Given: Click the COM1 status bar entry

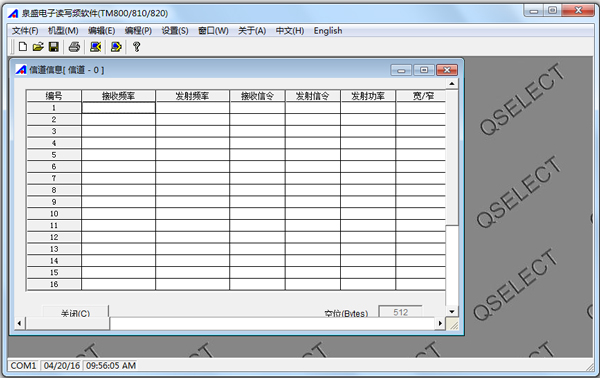Looking at the screenshot, I should click(x=23, y=365).
